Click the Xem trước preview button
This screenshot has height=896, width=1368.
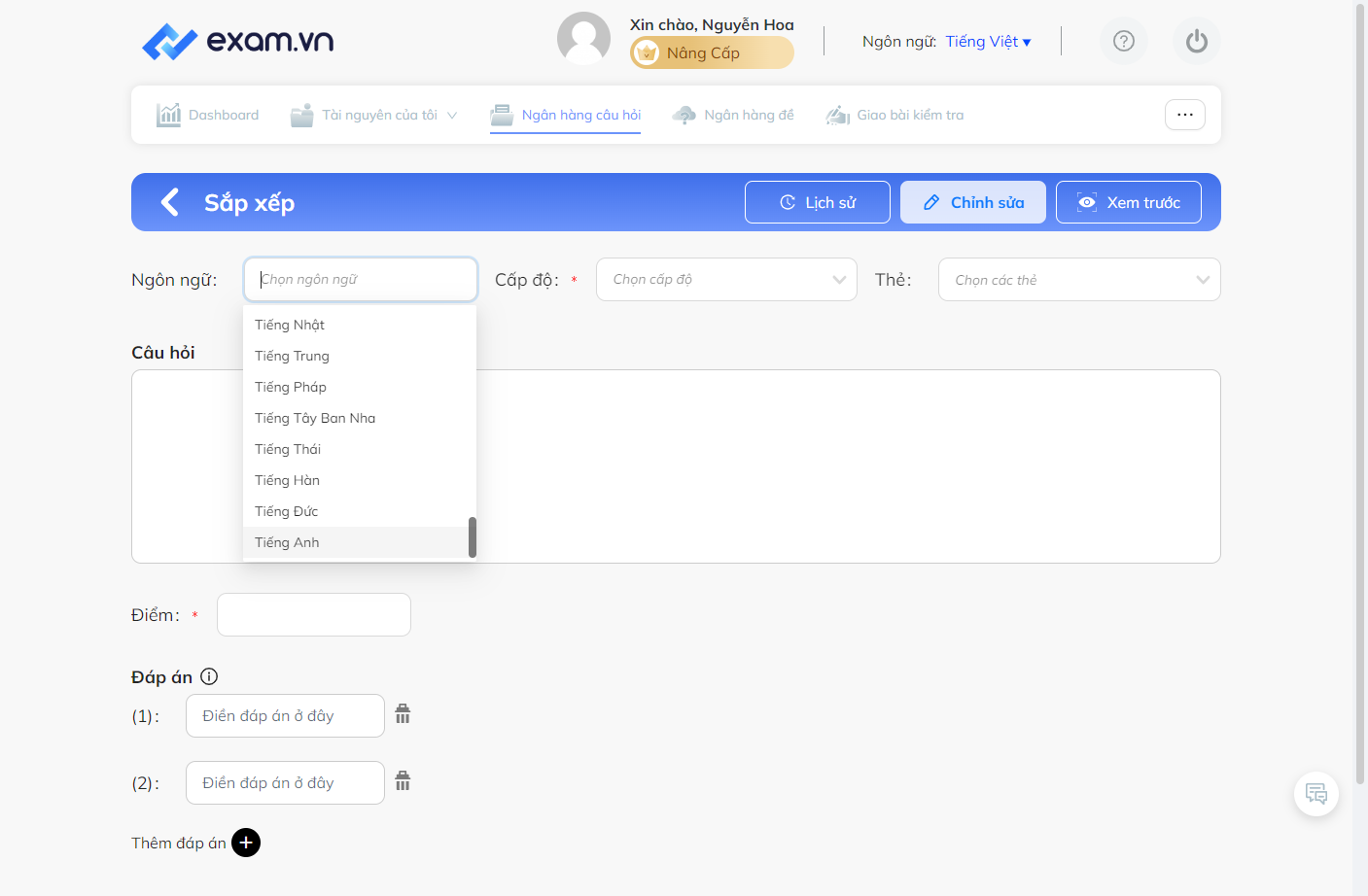[x=1129, y=202]
